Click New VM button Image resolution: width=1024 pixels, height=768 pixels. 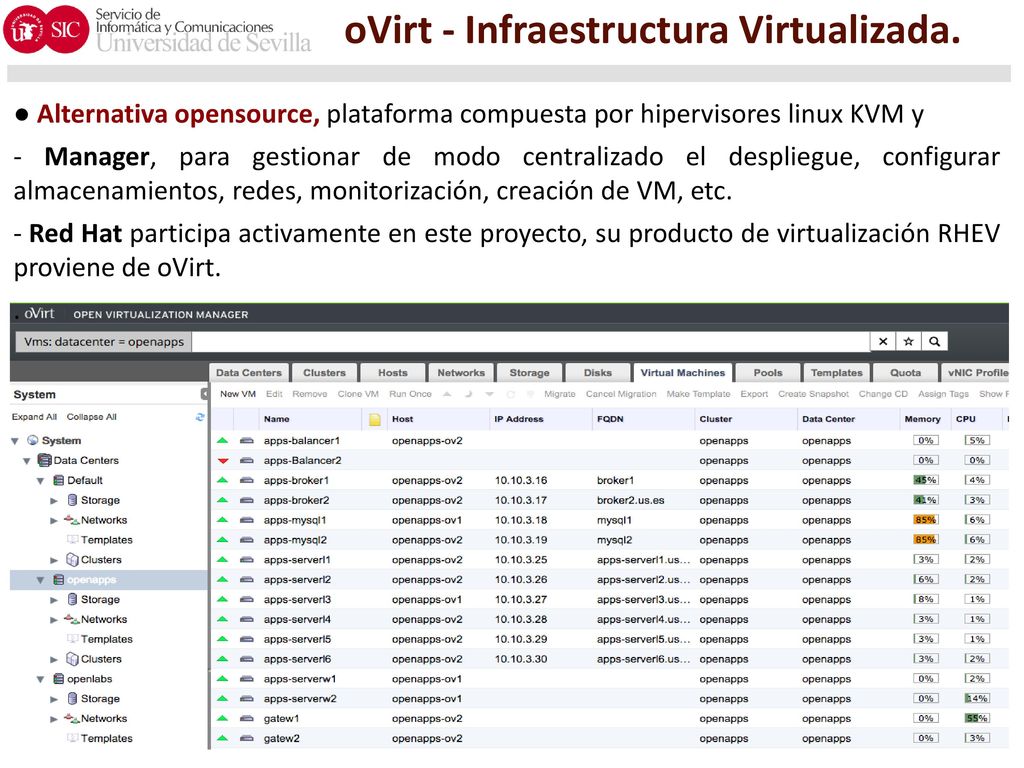(238, 394)
